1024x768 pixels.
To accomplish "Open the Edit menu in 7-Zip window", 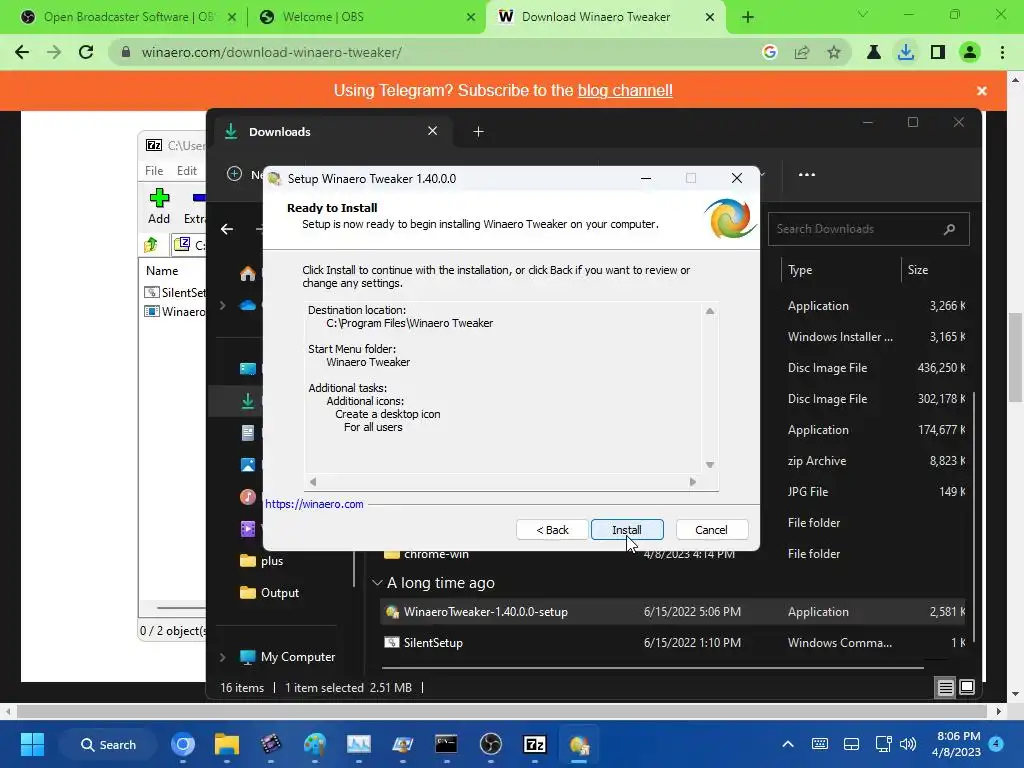I will (187, 170).
